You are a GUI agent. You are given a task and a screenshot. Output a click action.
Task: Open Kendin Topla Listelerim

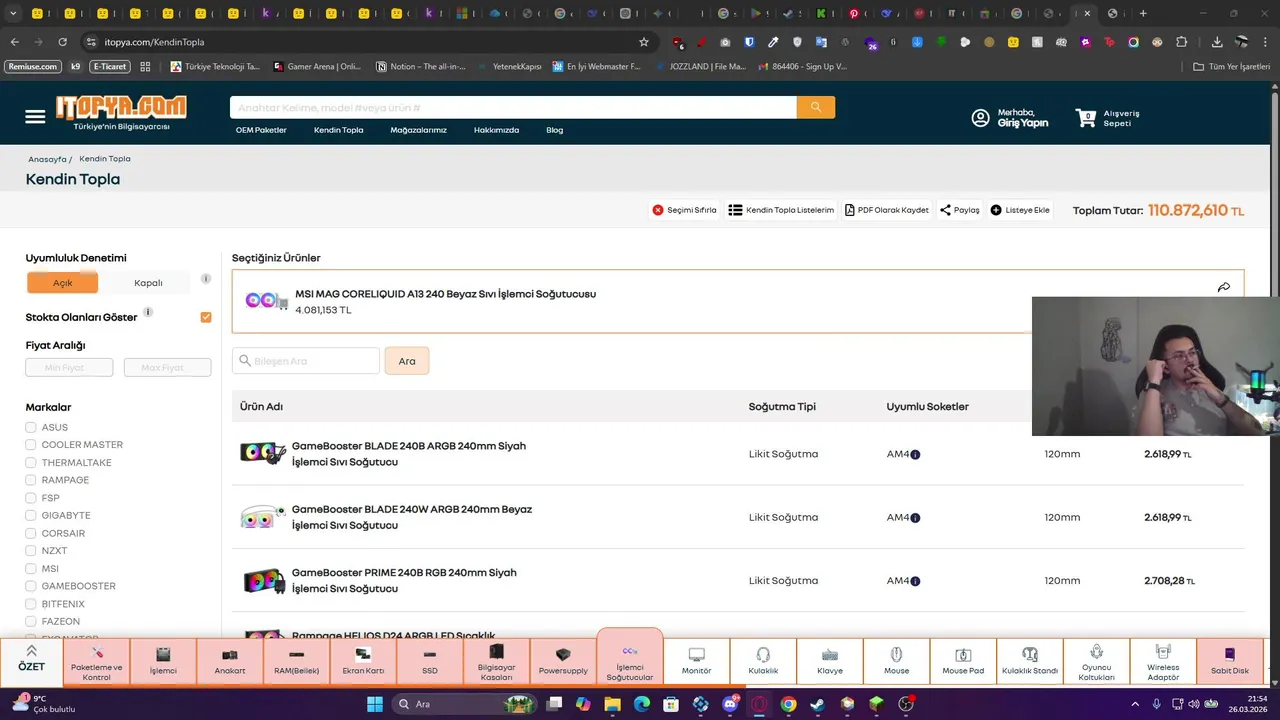coord(781,210)
